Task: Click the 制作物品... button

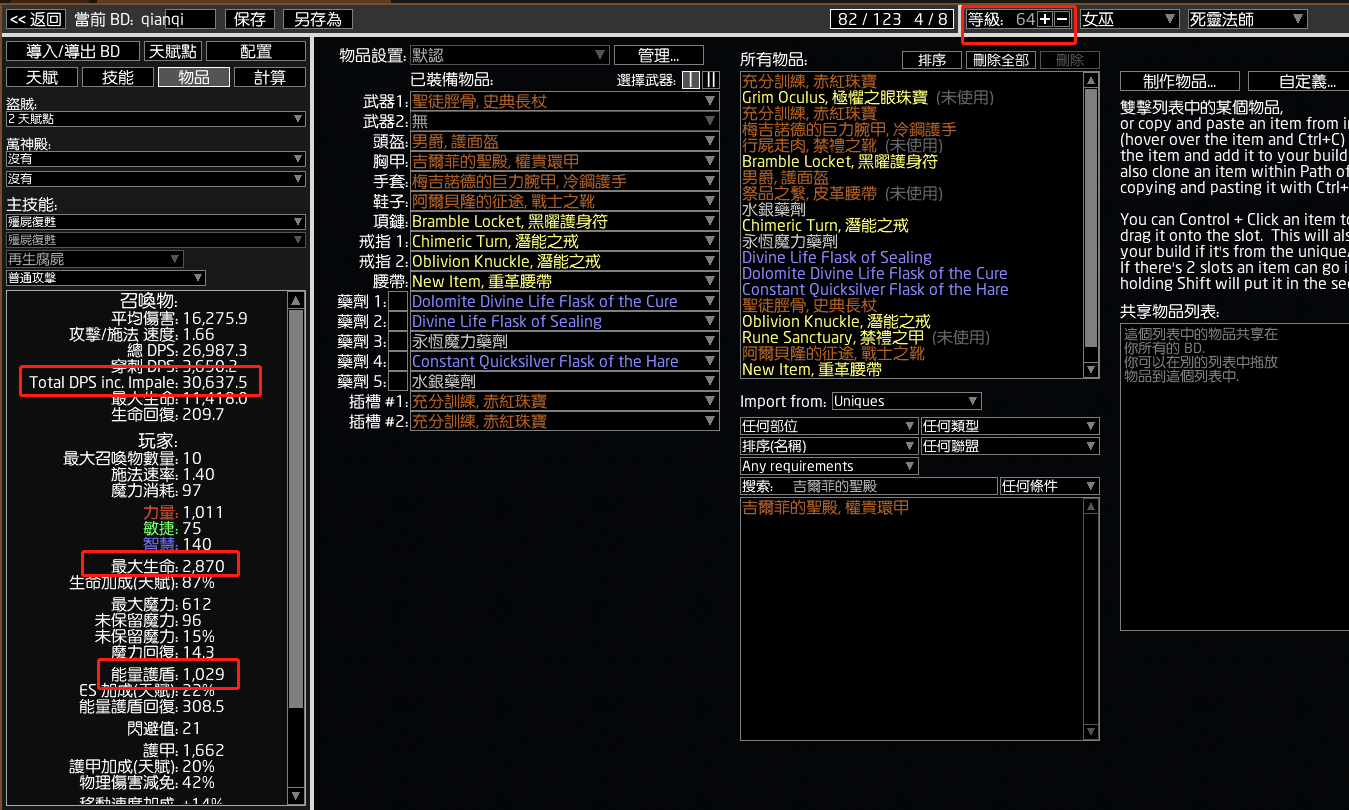Action: pyautogui.click(x=1179, y=81)
